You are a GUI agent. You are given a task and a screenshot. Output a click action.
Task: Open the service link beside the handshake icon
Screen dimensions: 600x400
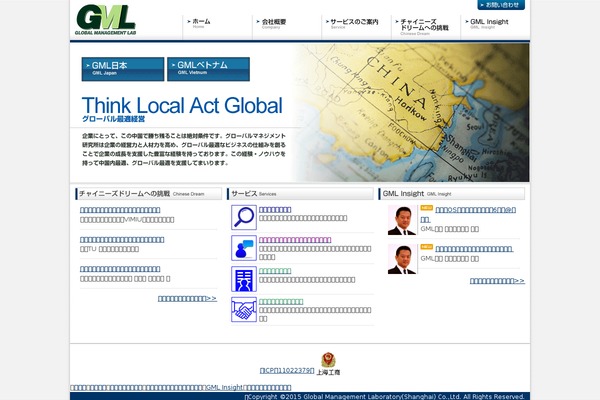(281, 302)
